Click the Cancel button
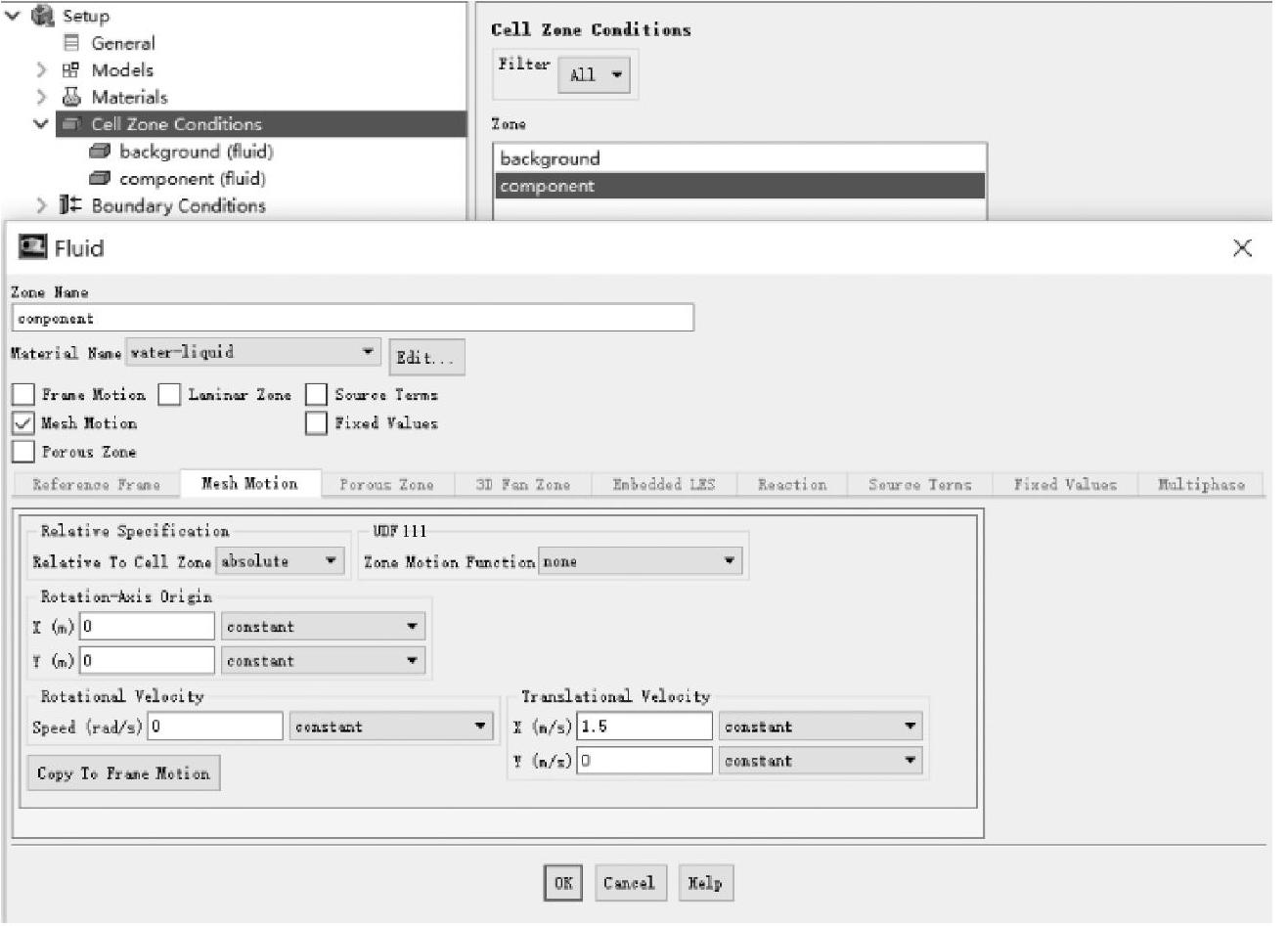Image resolution: width=1288 pixels, height=926 pixels. (629, 883)
